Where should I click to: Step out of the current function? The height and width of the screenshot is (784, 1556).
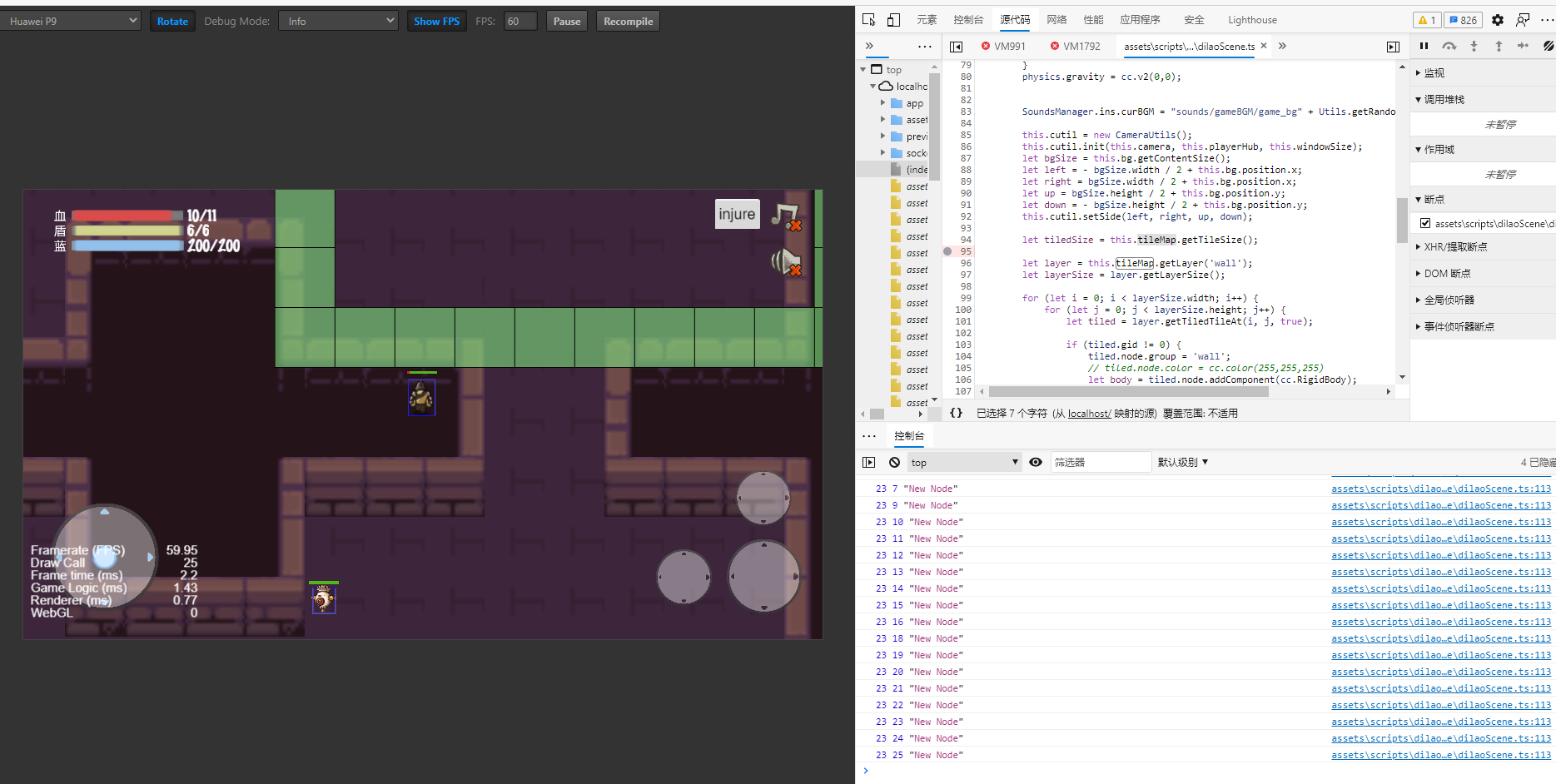coord(1499,46)
